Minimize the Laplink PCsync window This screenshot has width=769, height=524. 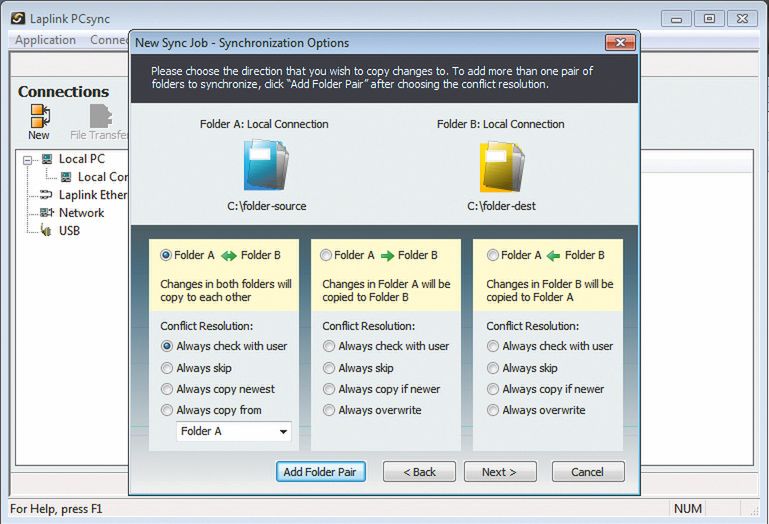tap(676, 19)
